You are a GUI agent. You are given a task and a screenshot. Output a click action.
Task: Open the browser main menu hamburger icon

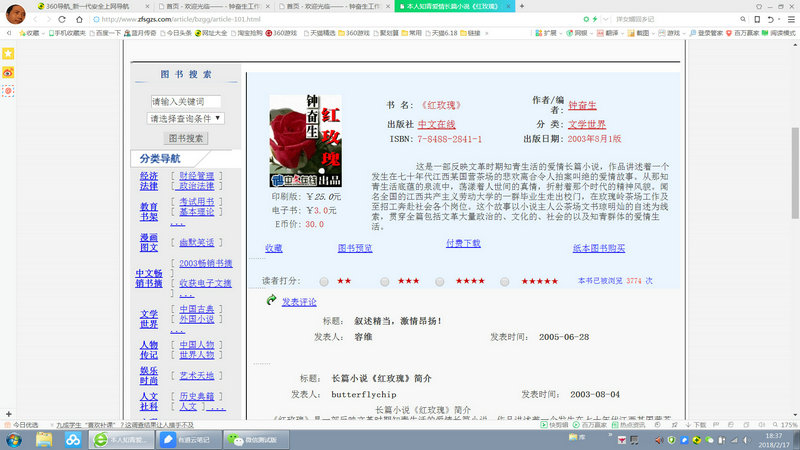pyautogui.click(x=791, y=19)
